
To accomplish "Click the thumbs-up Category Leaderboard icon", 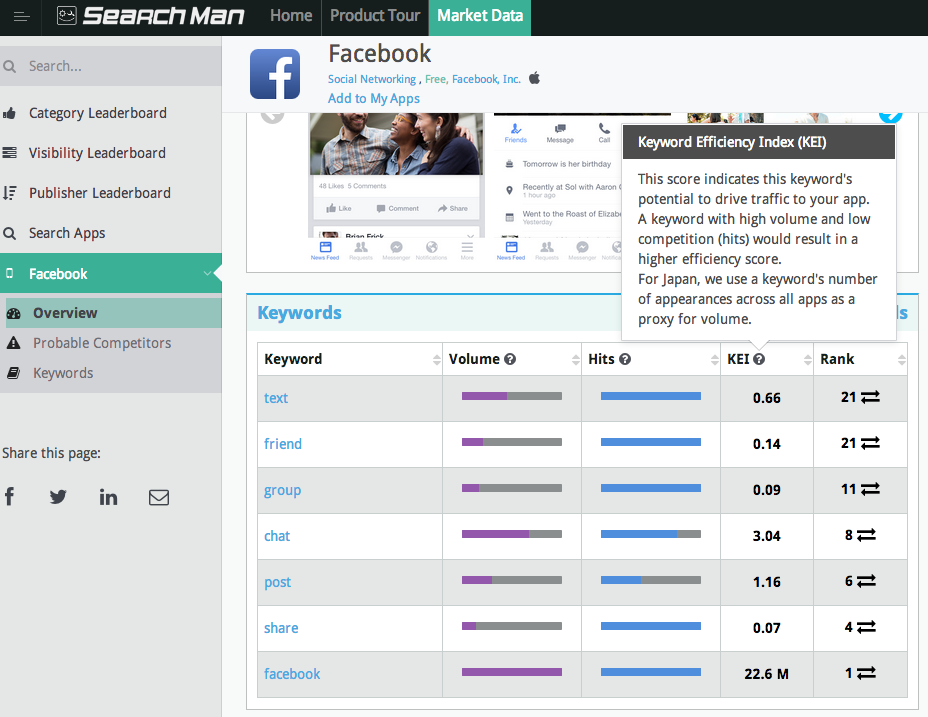I will coord(9,113).
